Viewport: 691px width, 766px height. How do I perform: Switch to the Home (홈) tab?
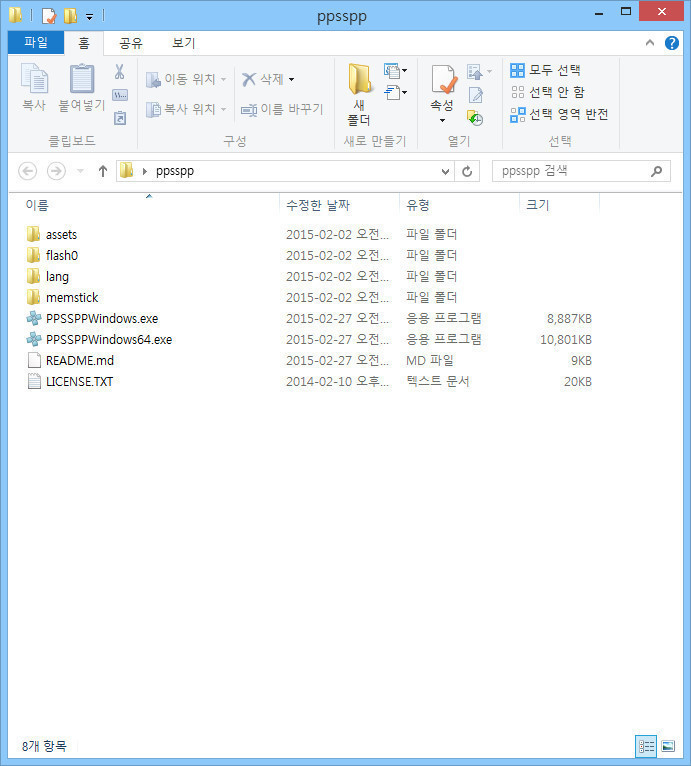pyautogui.click(x=84, y=43)
